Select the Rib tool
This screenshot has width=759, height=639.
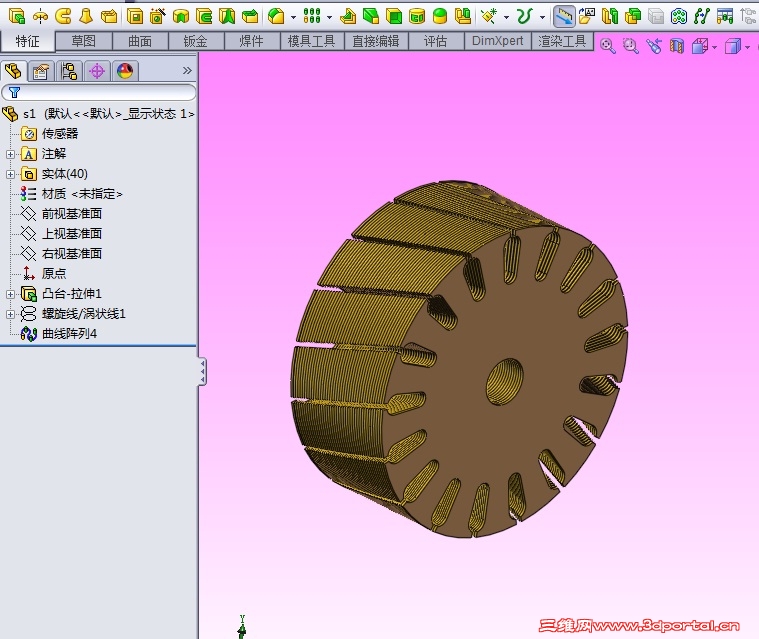(x=348, y=16)
